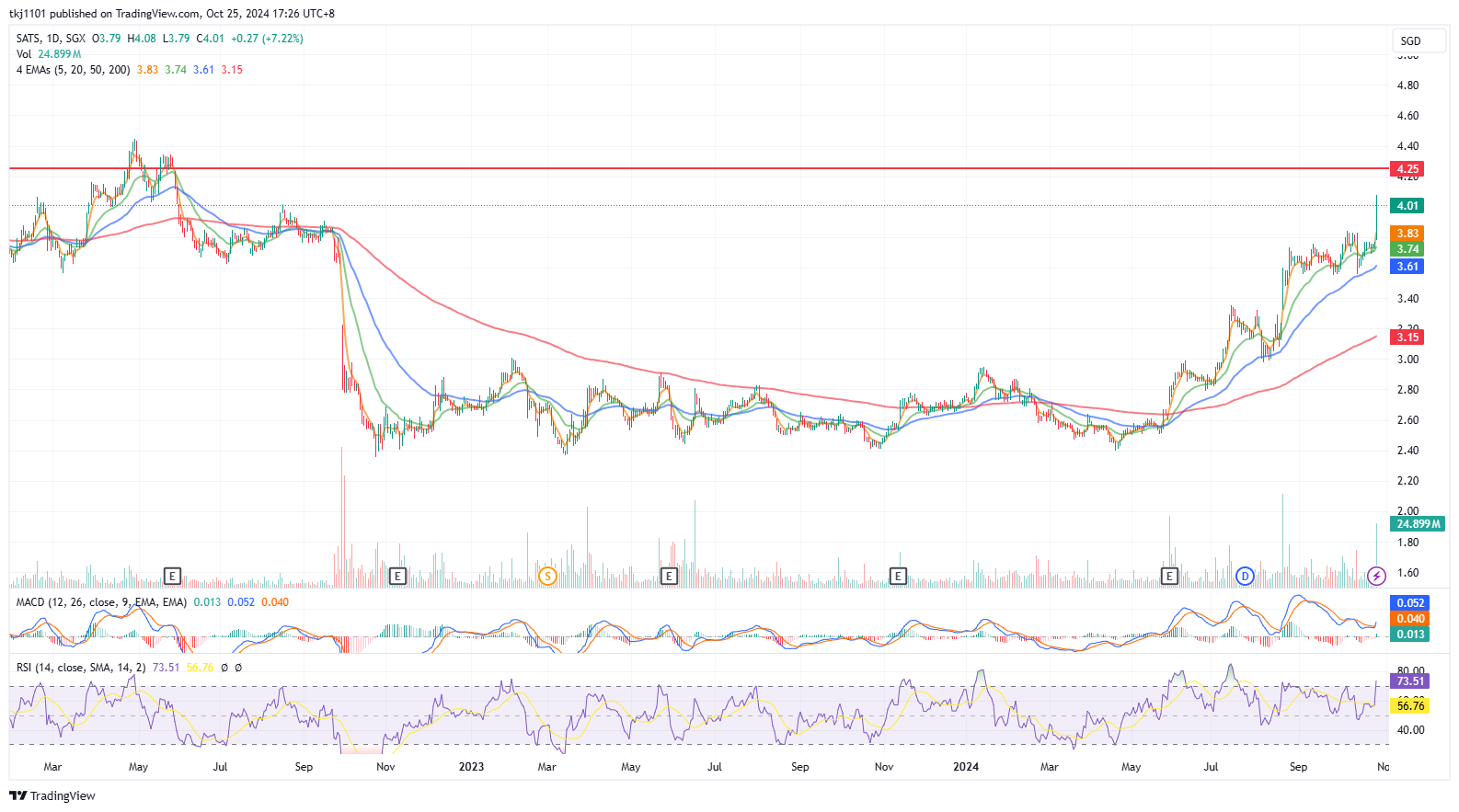Click red 3.15 value in EMAs legend
Viewport: 1459px width, 812px height.
pyautogui.click(x=232, y=70)
